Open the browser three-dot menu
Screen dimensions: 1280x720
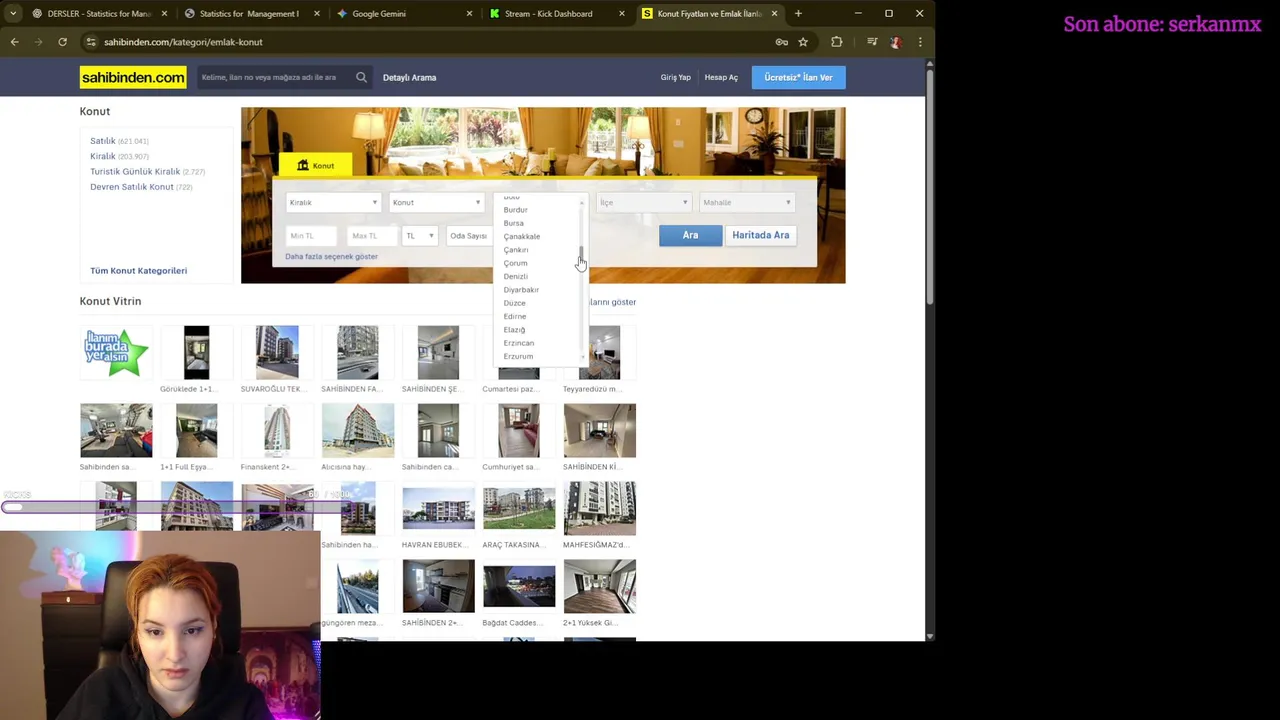coord(920,42)
